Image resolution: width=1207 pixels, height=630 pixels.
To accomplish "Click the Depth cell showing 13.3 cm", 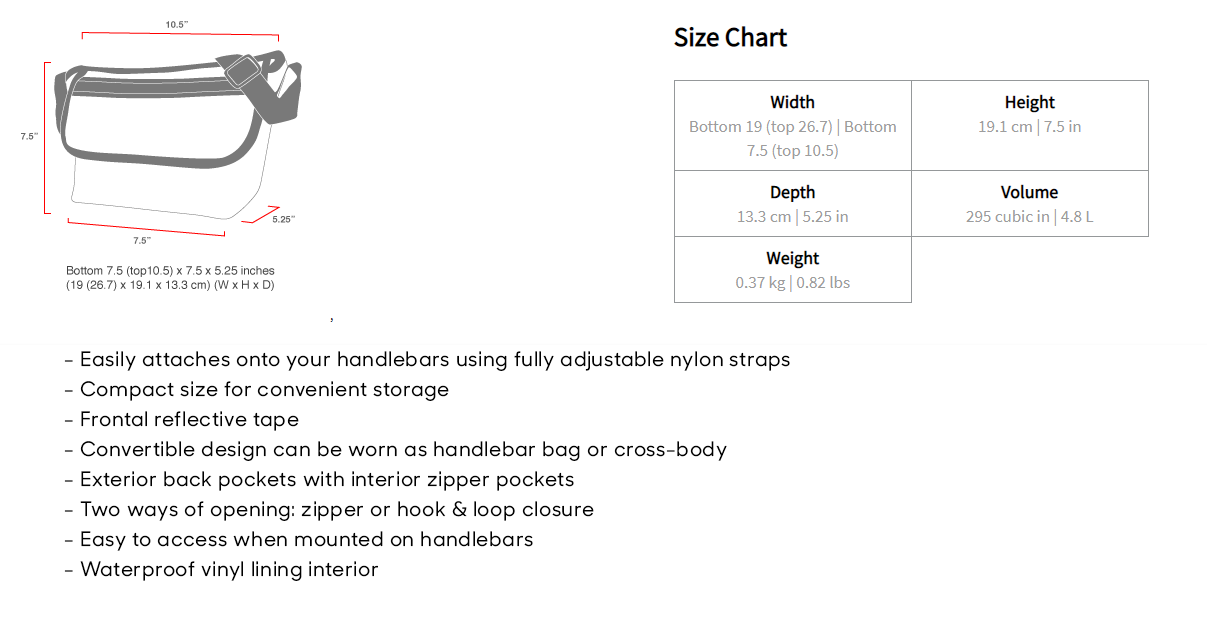I will [793, 204].
